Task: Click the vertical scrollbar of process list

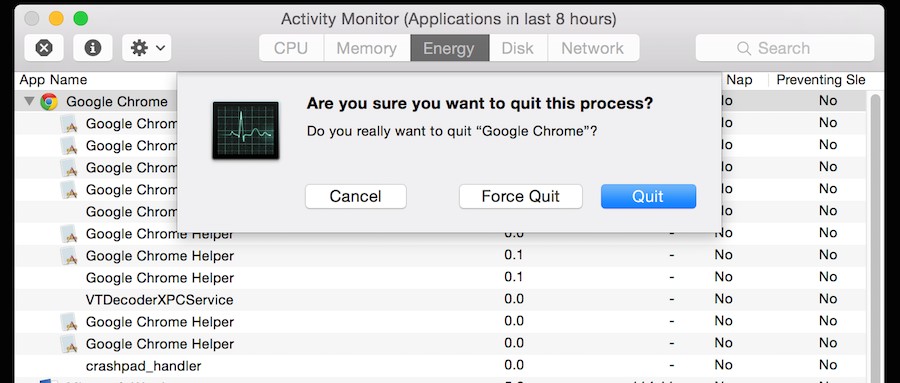Action: [876, 235]
